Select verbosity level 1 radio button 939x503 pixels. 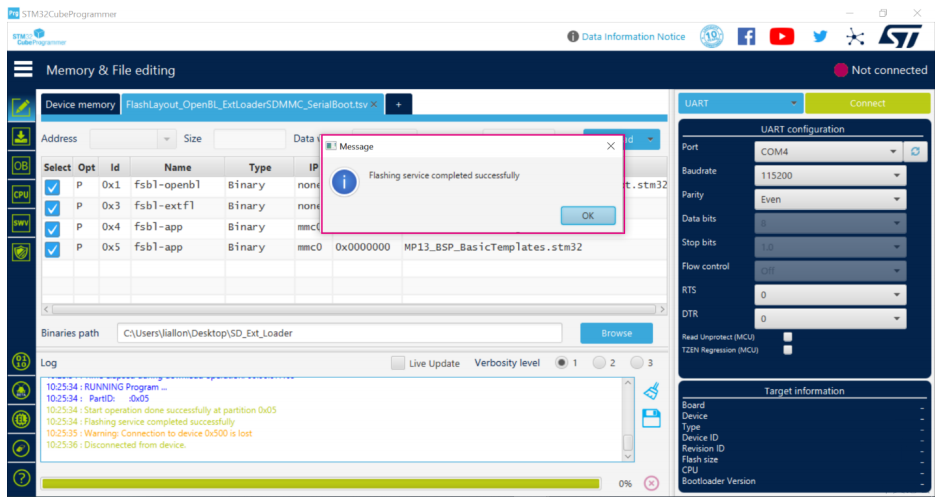(x=562, y=363)
